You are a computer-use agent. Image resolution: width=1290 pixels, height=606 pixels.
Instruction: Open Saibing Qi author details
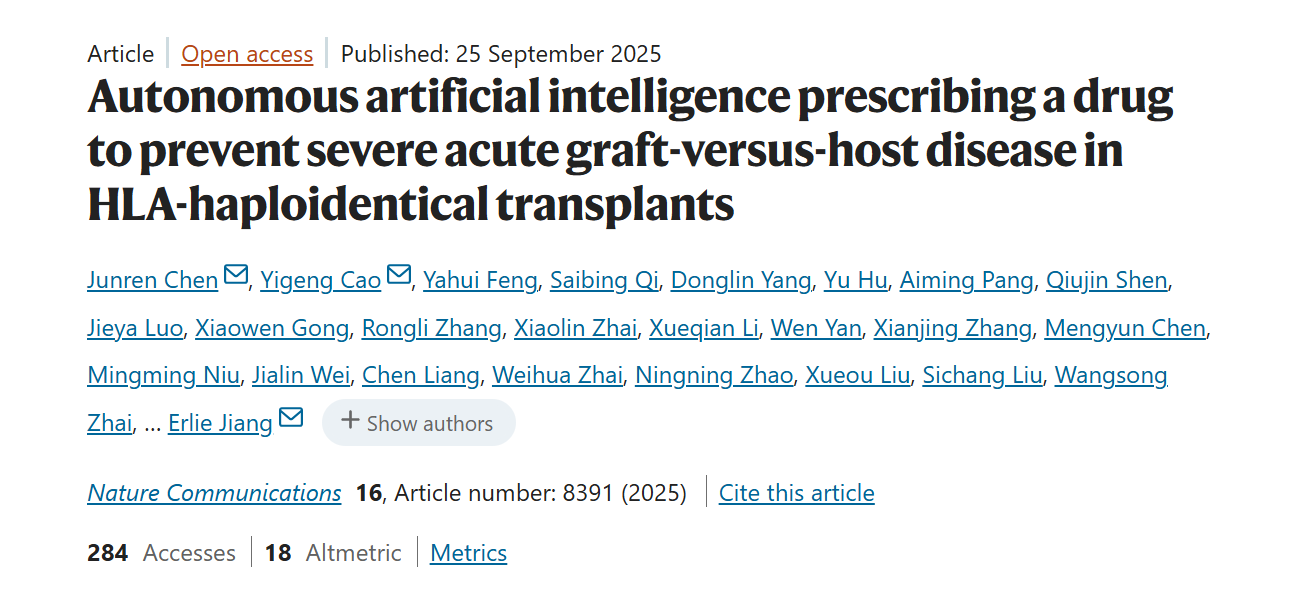pyautogui.click(x=604, y=281)
